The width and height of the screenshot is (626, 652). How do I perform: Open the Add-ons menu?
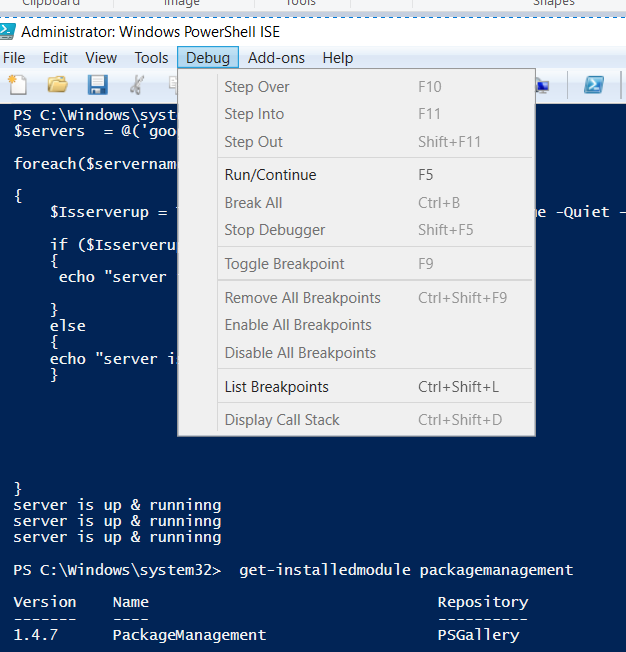point(276,58)
